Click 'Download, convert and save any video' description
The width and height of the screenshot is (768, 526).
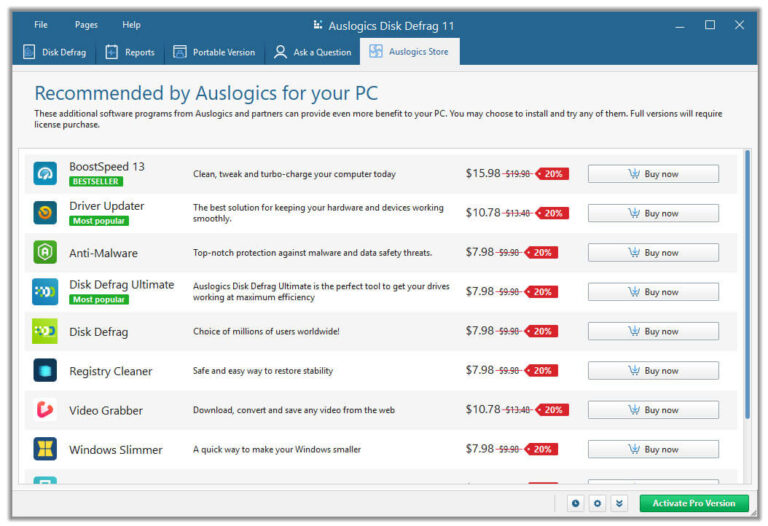click(294, 410)
